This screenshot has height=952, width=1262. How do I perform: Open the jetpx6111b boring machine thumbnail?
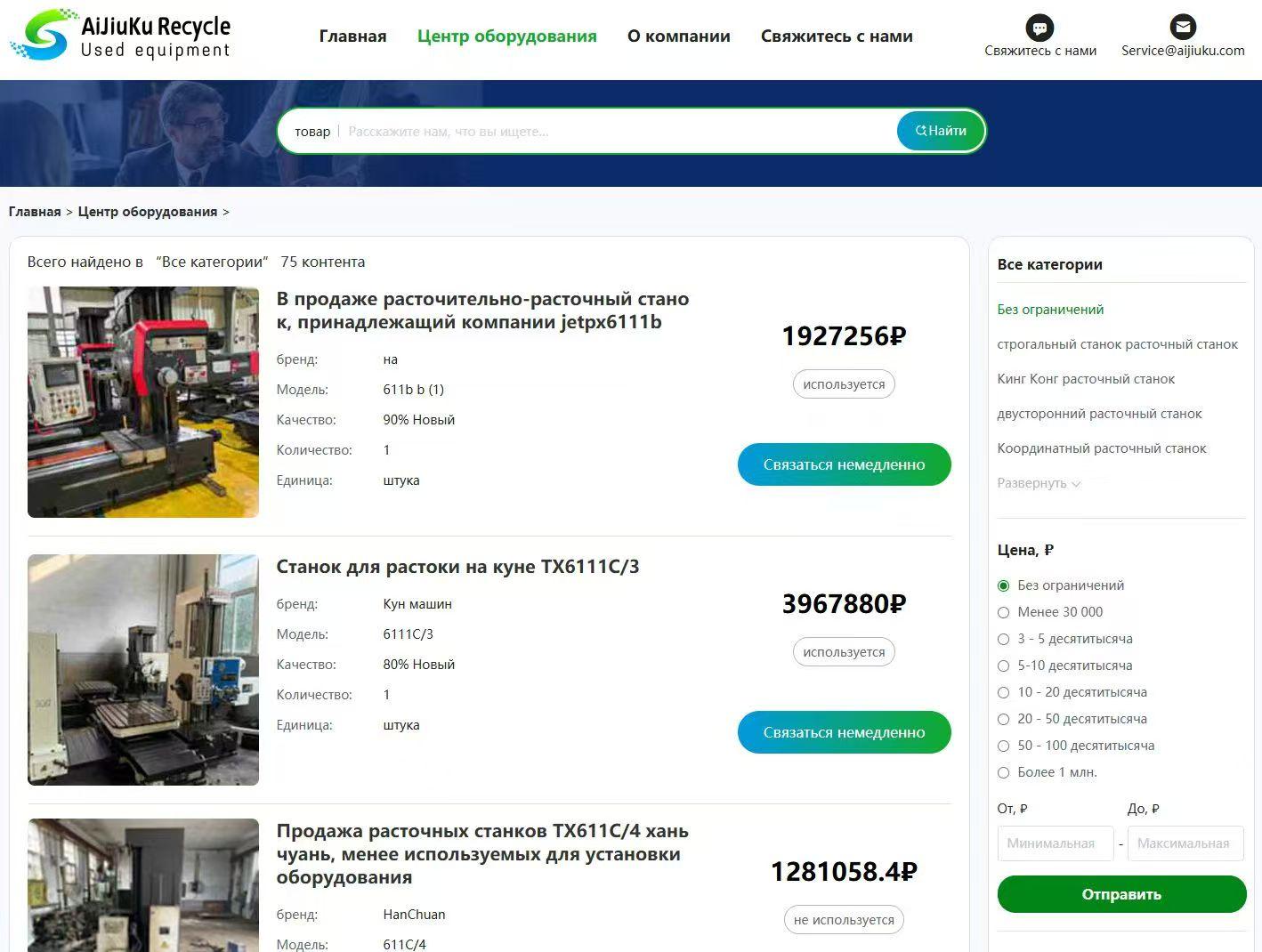pos(143,402)
